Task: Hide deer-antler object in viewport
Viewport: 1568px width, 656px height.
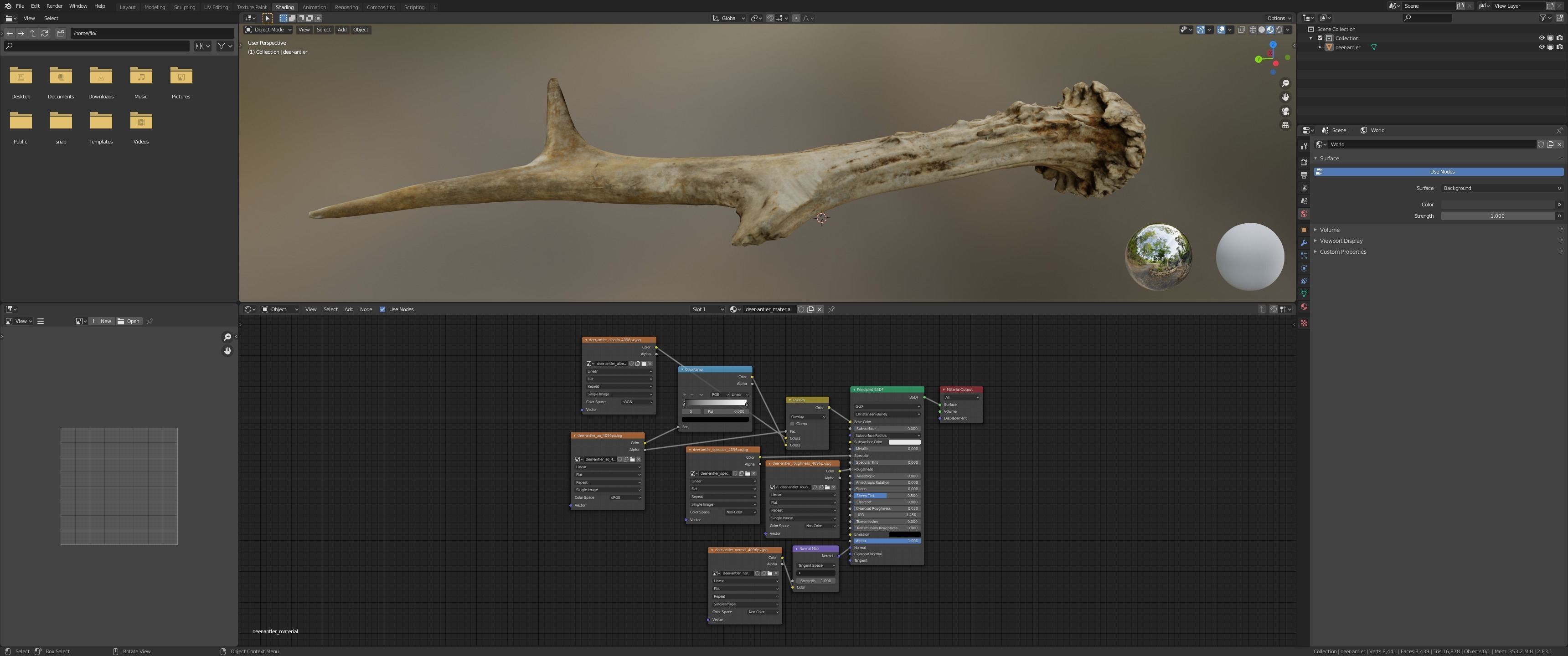Action: [1541, 47]
